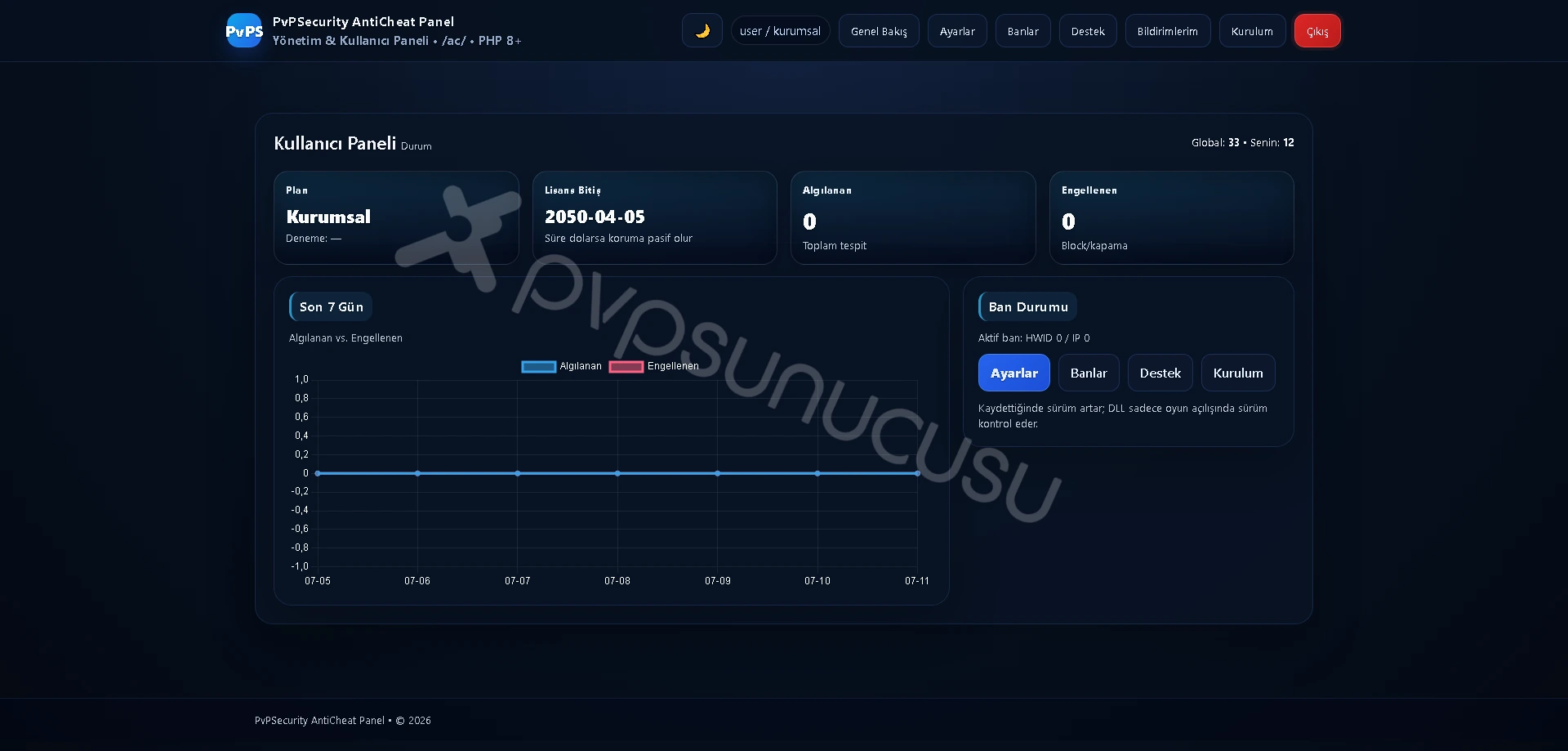Log out with the red Çıkış button
Viewport: 1568px width, 751px height.
coord(1317,31)
